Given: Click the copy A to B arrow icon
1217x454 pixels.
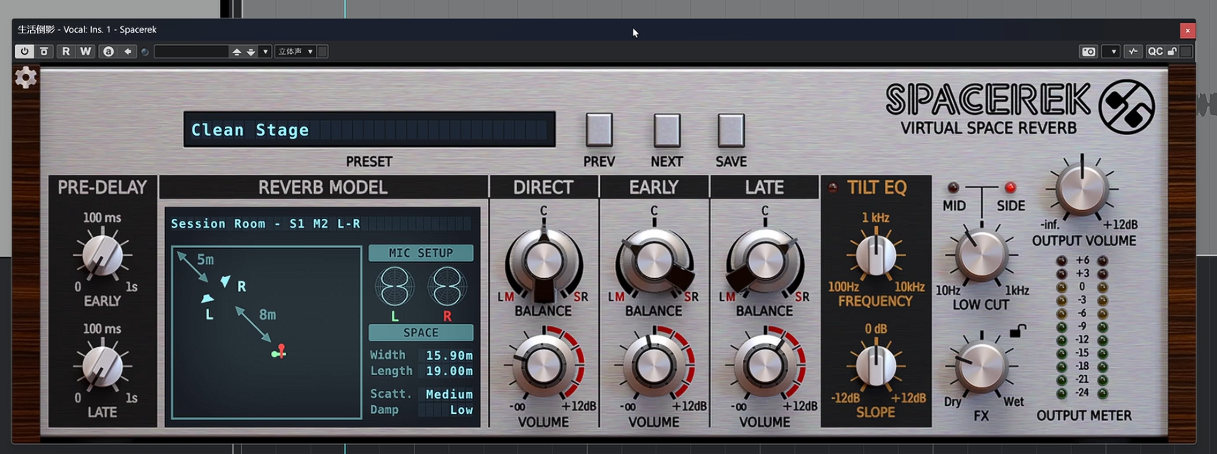Looking at the screenshot, I should click(128, 51).
